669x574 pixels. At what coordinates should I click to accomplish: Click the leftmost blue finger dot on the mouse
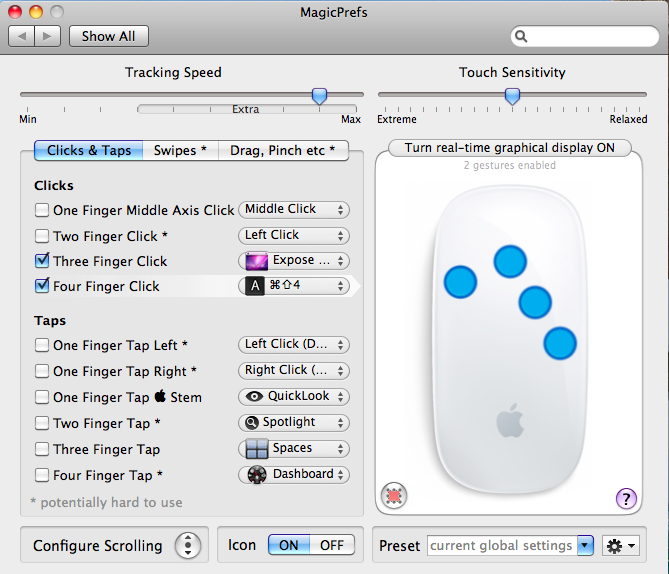(x=460, y=282)
